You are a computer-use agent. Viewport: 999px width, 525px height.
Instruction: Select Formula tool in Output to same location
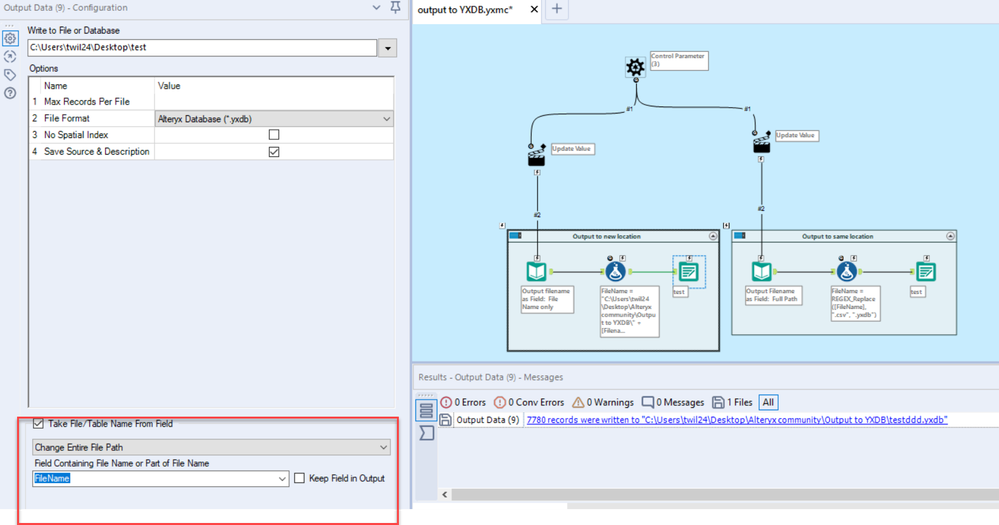[847, 272]
